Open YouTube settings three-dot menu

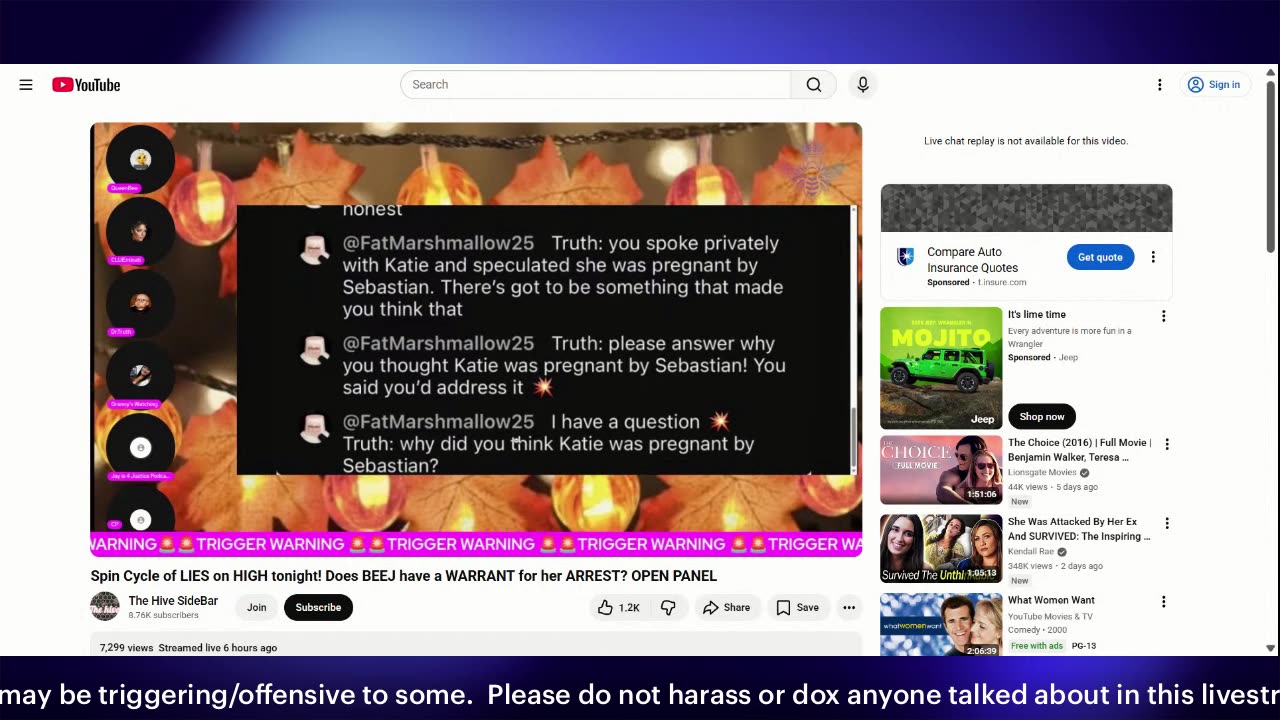[x=1160, y=85]
